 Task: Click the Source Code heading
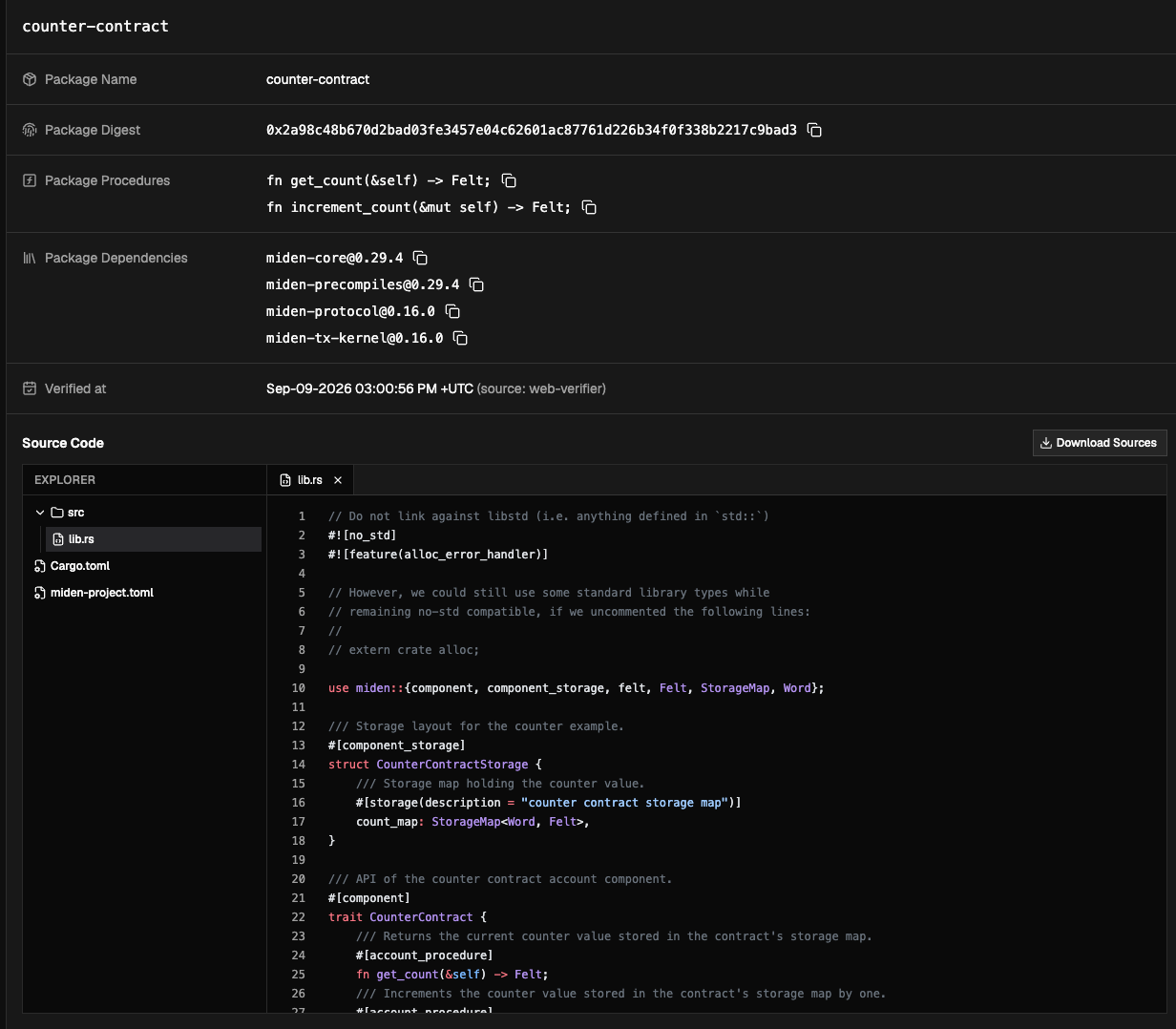point(63,443)
